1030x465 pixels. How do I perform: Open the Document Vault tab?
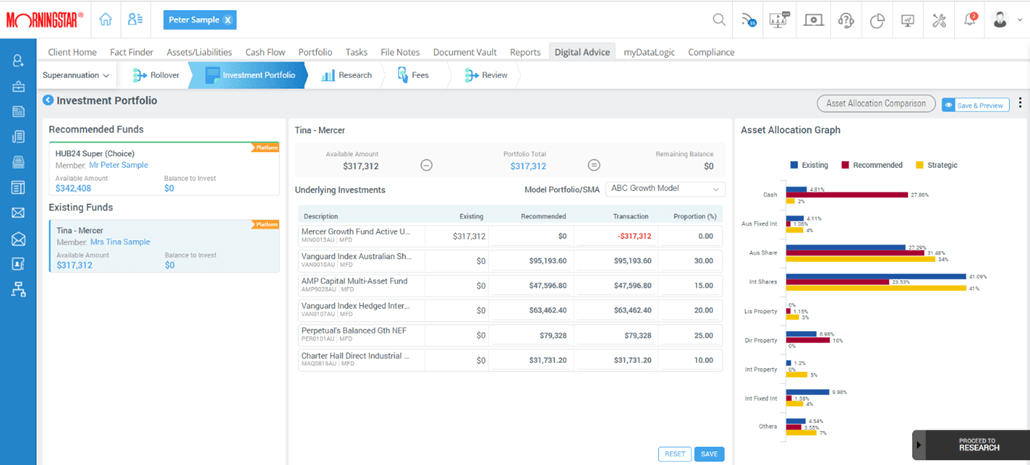(x=464, y=52)
